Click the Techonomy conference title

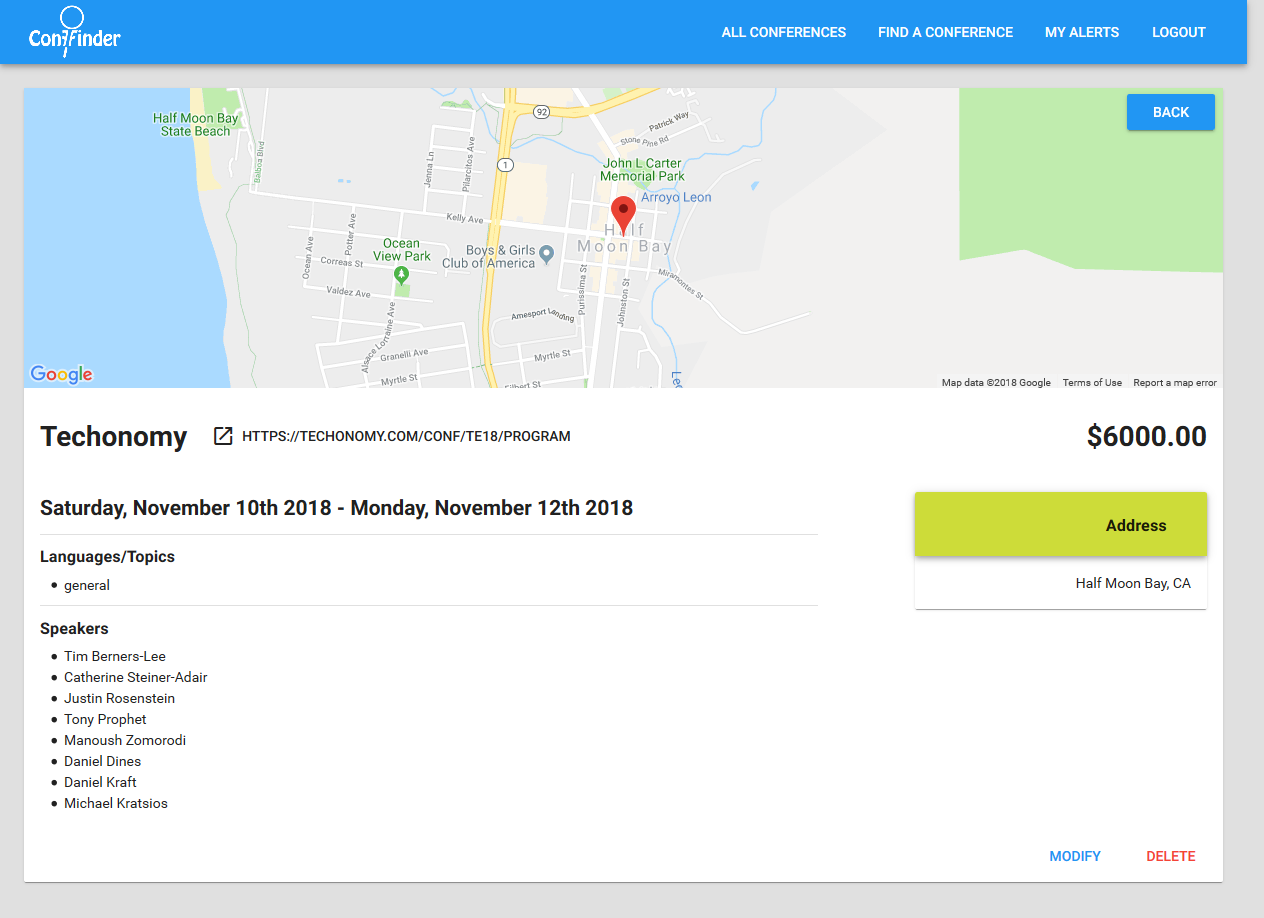(x=114, y=437)
